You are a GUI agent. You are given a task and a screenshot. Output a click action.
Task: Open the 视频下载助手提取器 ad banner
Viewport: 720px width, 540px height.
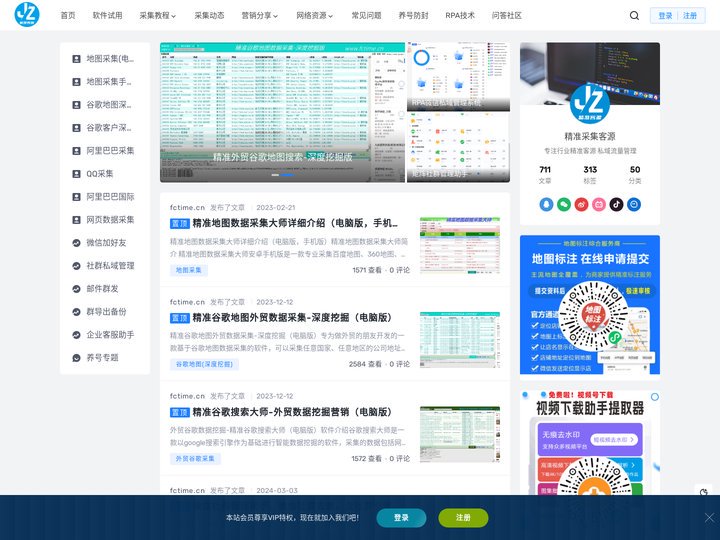click(x=590, y=442)
